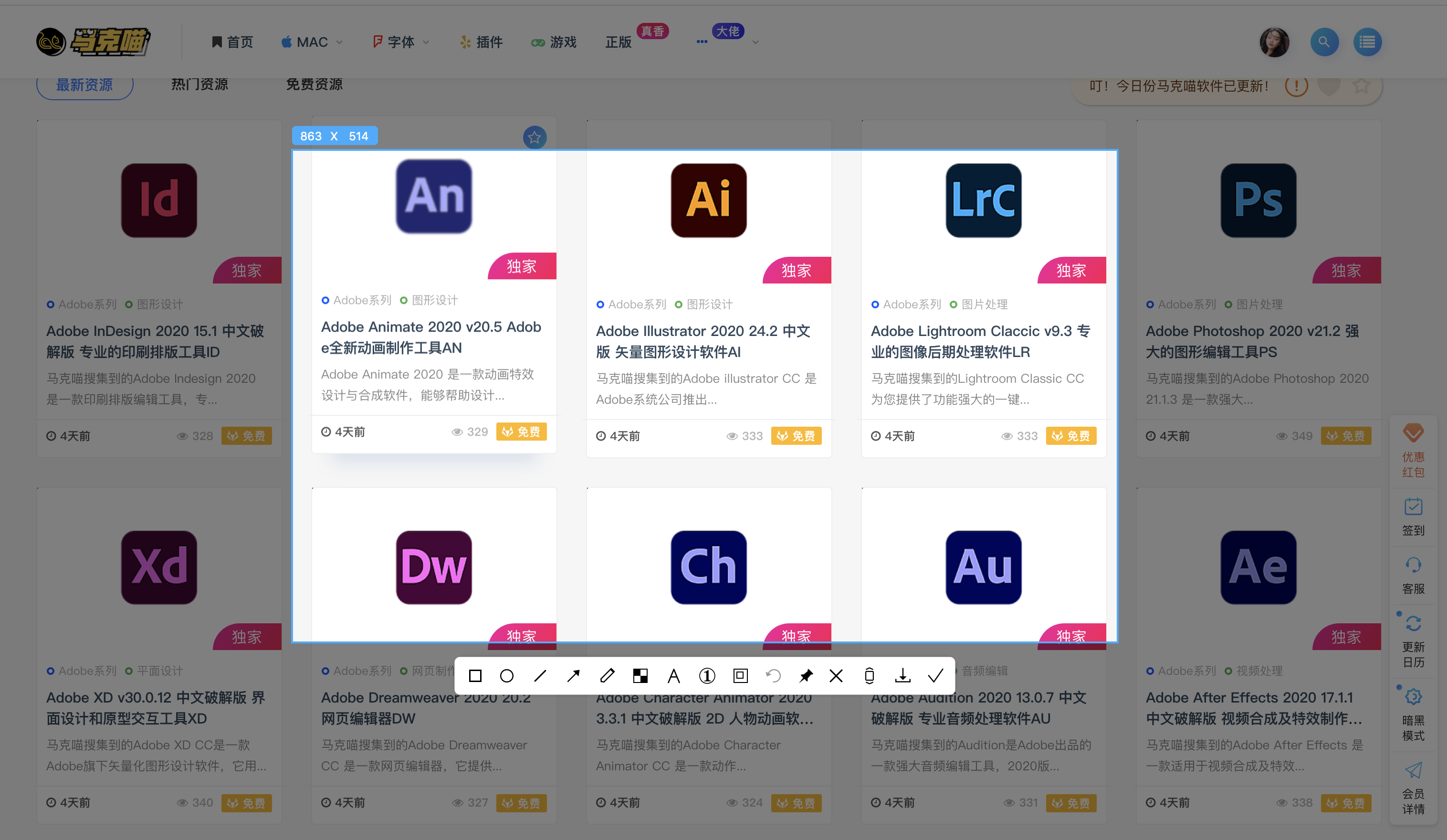Open the more menu dropdown chevron

[x=755, y=42]
